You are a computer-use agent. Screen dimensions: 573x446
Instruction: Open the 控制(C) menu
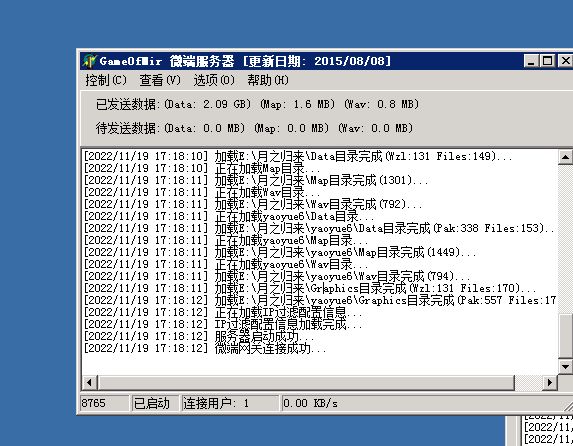point(106,80)
